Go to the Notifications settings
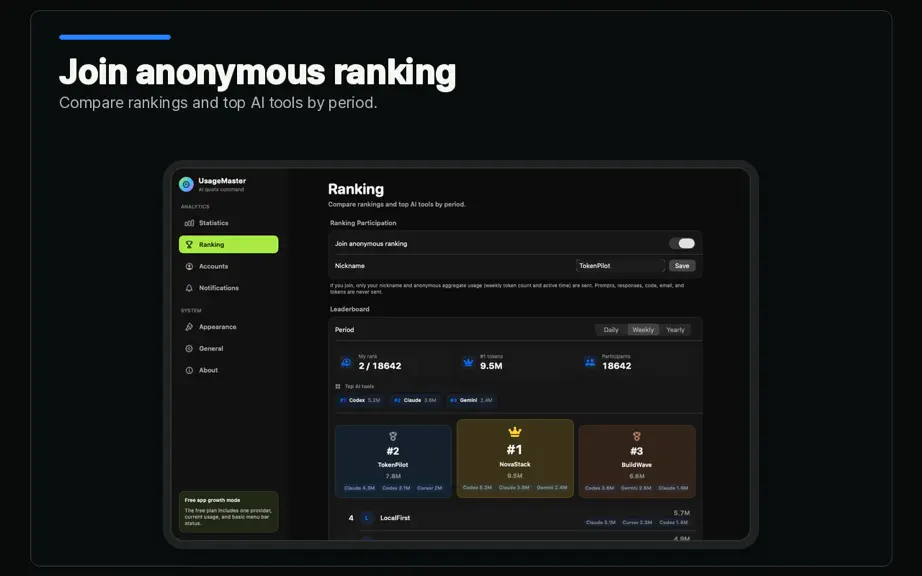Viewport: 922px width, 576px height. (x=229, y=288)
